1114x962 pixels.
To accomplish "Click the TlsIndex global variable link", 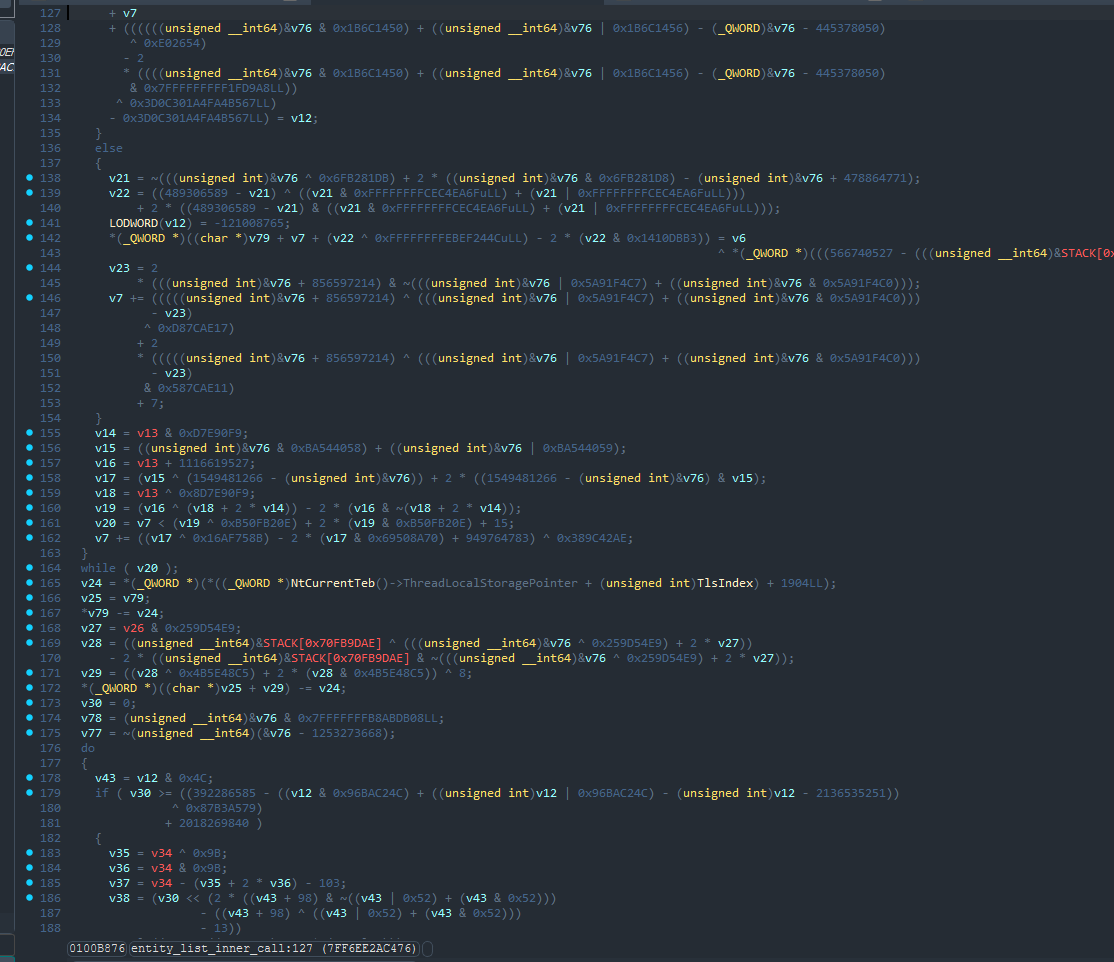I will pos(721,583).
